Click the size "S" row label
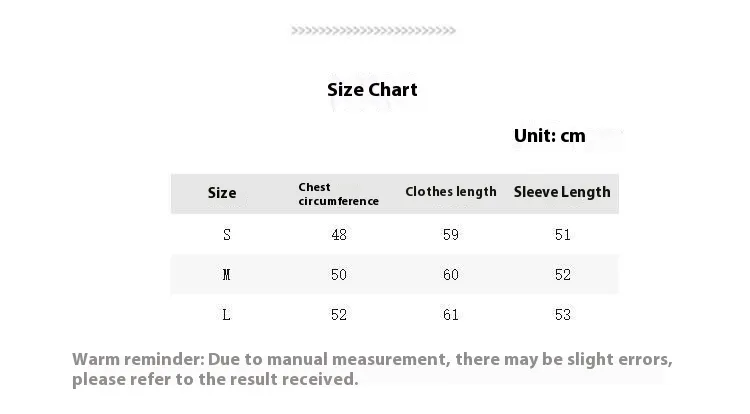 (227, 235)
